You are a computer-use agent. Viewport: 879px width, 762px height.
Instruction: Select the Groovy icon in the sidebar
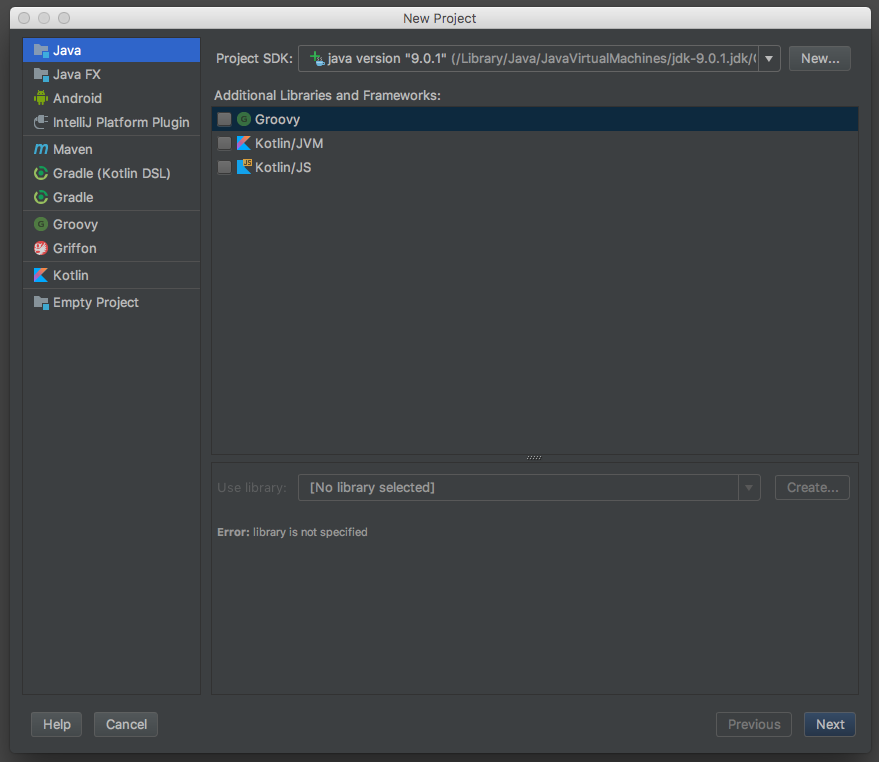coord(41,224)
